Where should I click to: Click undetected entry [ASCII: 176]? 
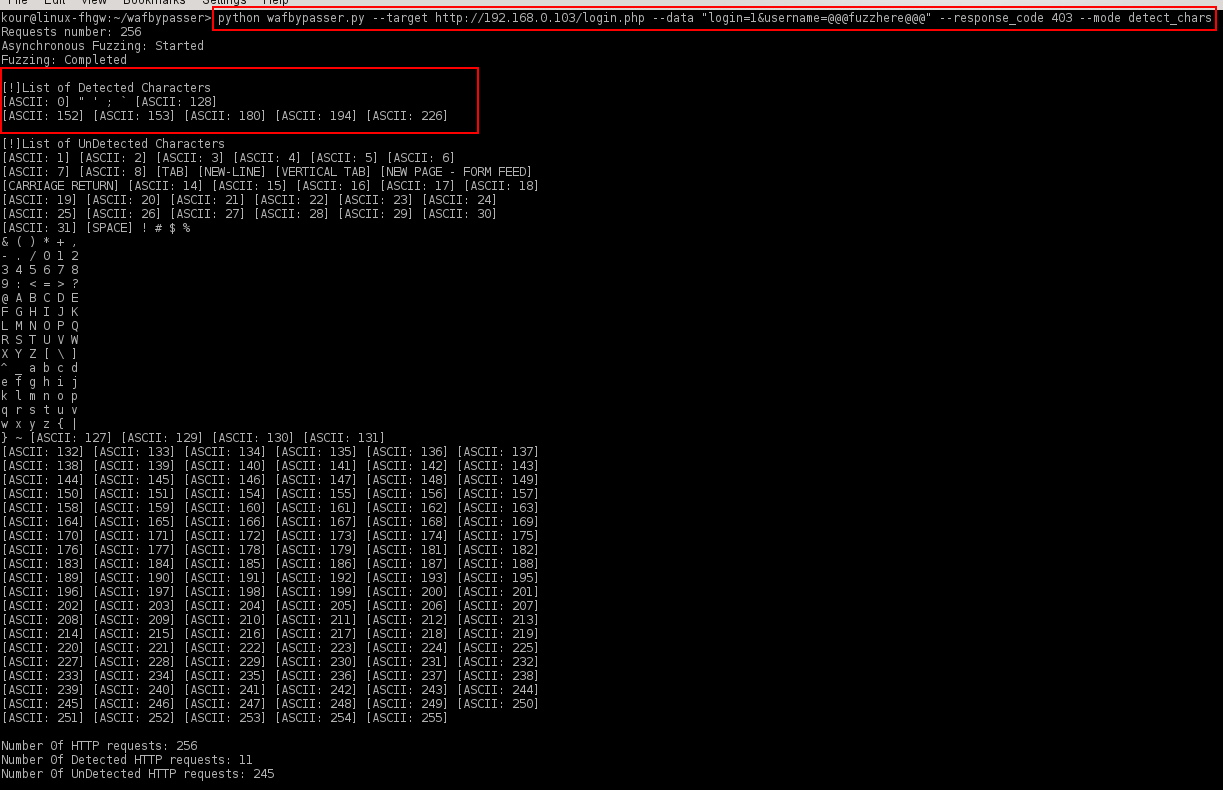[43, 550]
